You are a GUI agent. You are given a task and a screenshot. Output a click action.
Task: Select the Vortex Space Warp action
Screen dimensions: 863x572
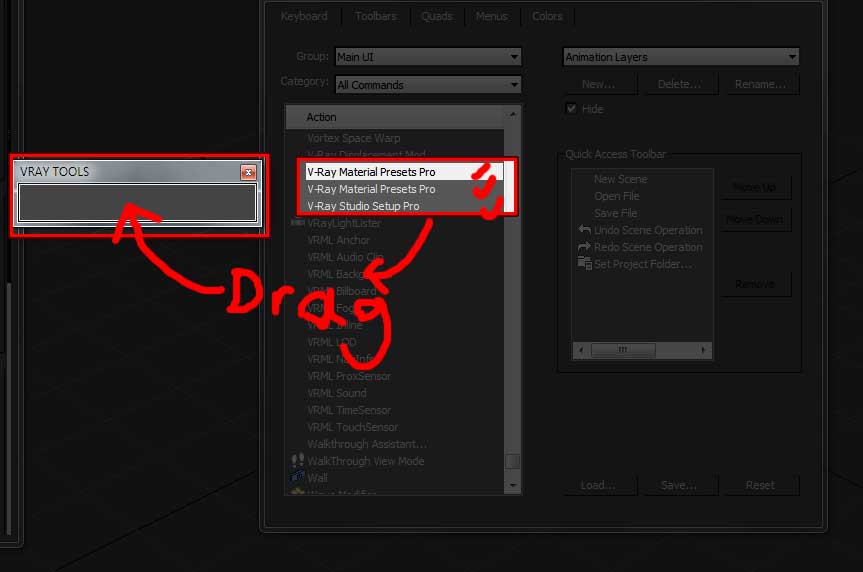tap(353, 138)
